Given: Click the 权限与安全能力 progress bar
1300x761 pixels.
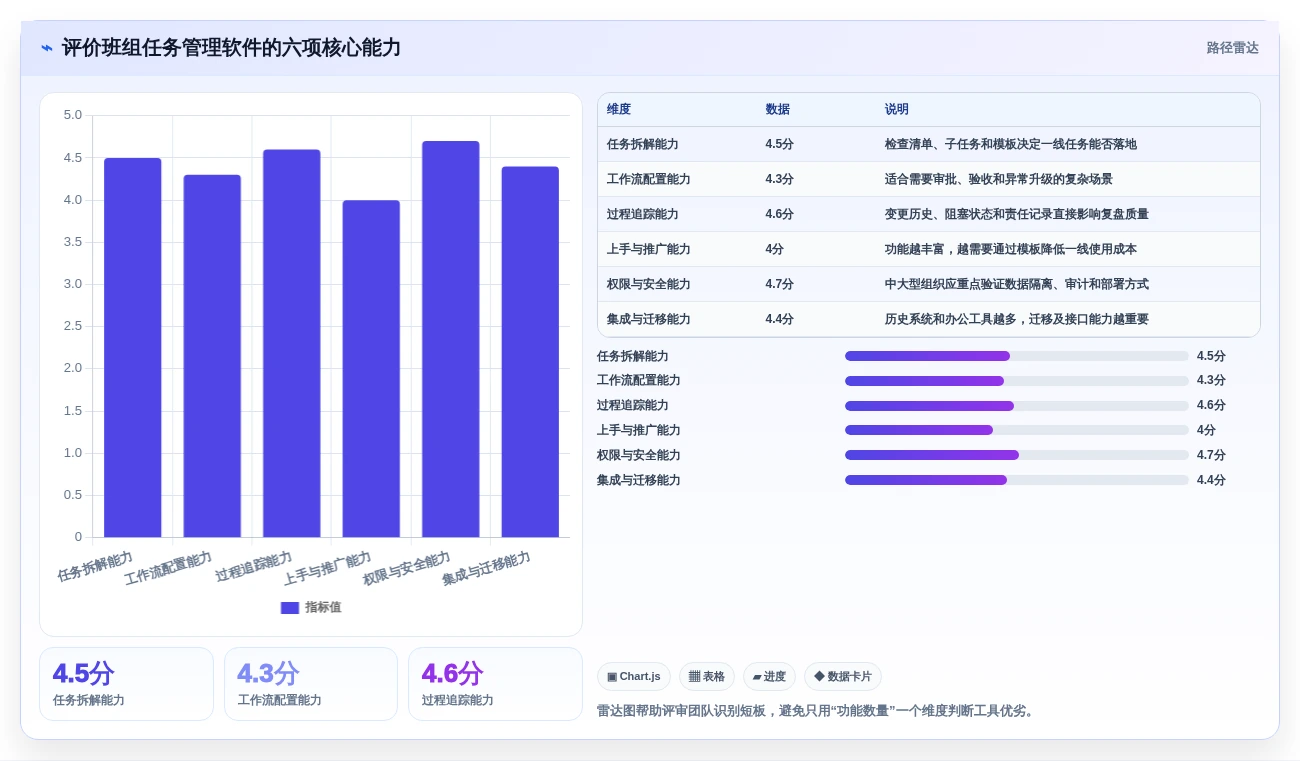Looking at the screenshot, I should pos(1017,455).
